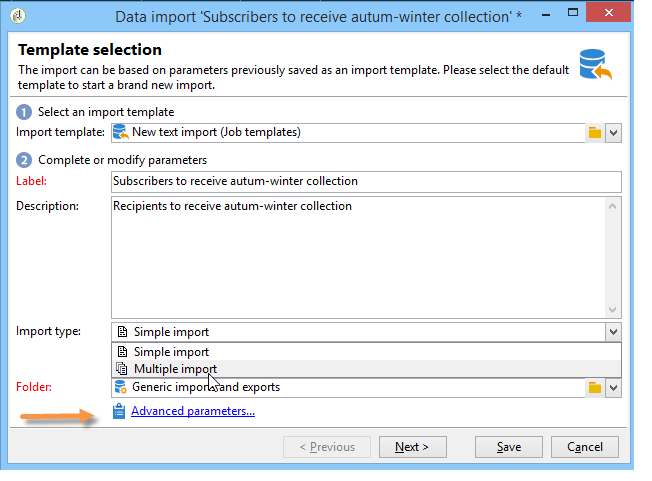This screenshot has width=652, height=481.
Task: Select Simple import option in list
Action: pos(366,352)
